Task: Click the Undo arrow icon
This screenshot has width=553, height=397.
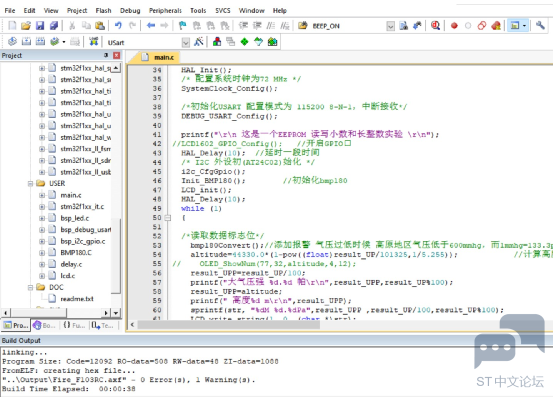Action: [118, 25]
